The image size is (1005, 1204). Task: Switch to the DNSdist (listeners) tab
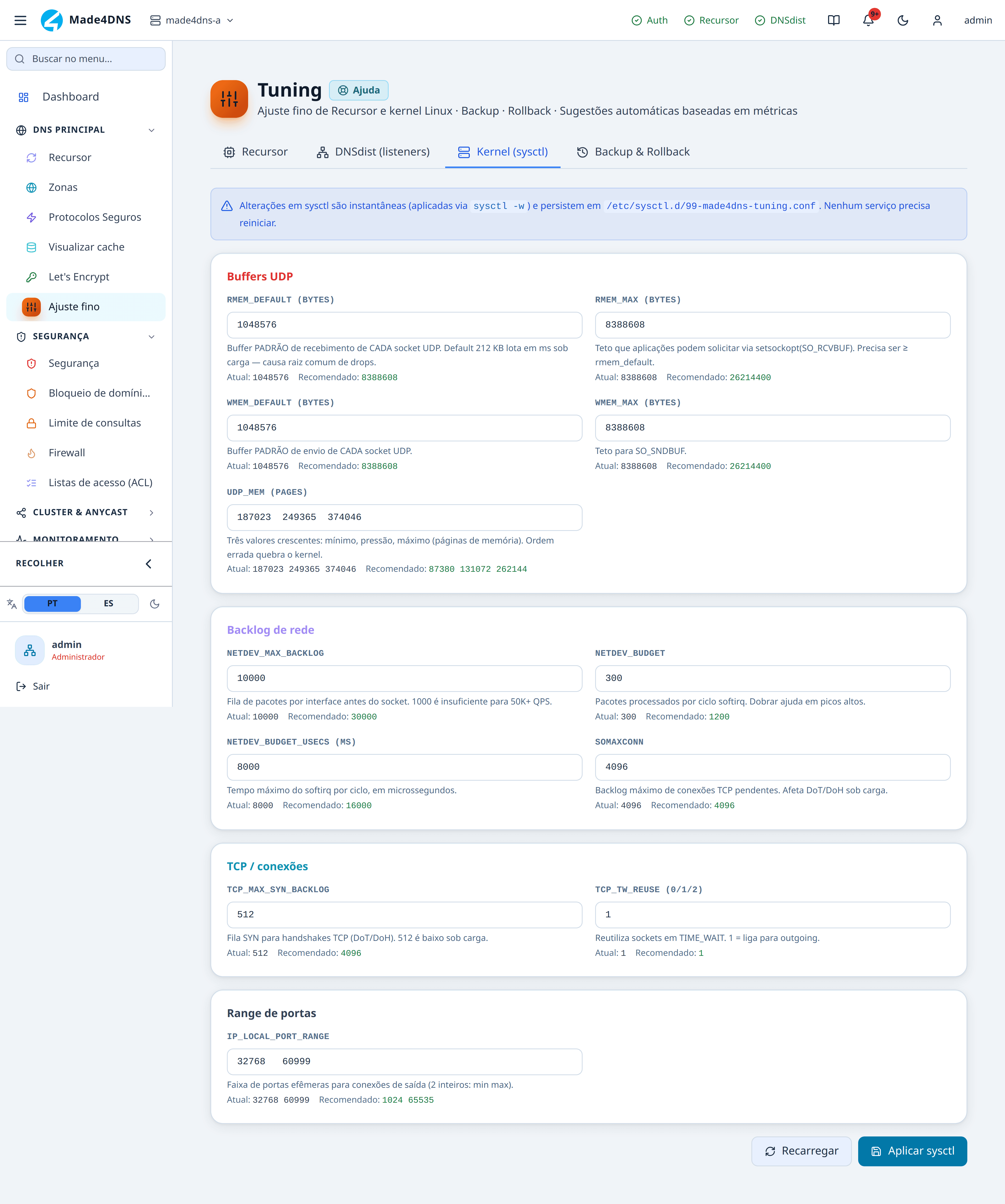pos(373,152)
